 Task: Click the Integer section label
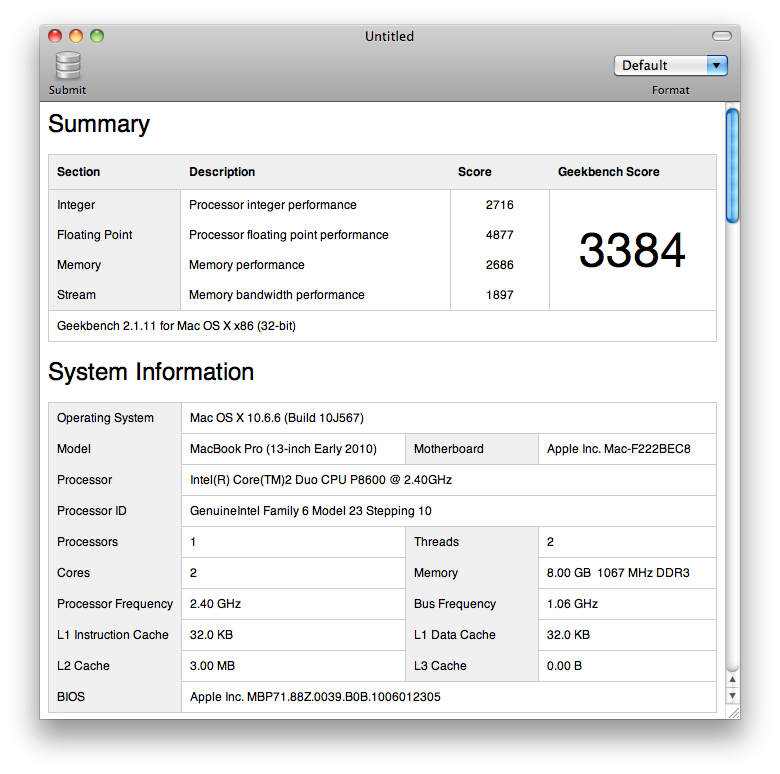[x=76, y=204]
